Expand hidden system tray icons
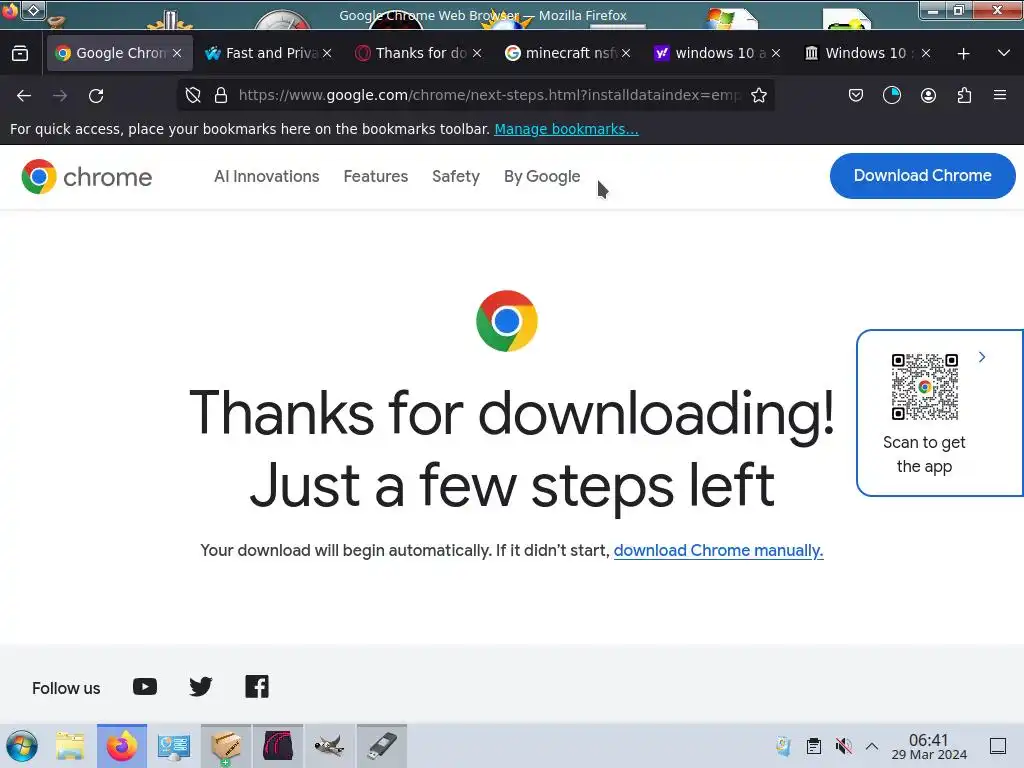1024x768 pixels. tap(872, 746)
